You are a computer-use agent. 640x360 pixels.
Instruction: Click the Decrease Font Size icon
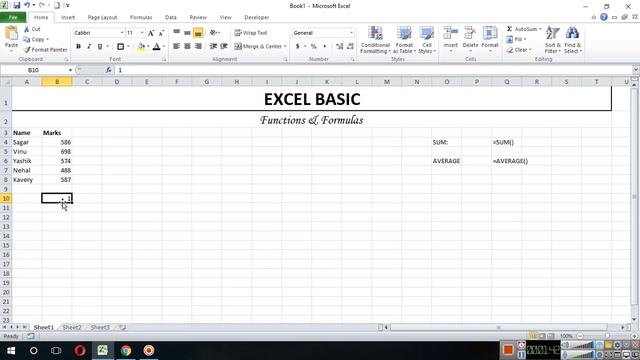tap(161, 33)
